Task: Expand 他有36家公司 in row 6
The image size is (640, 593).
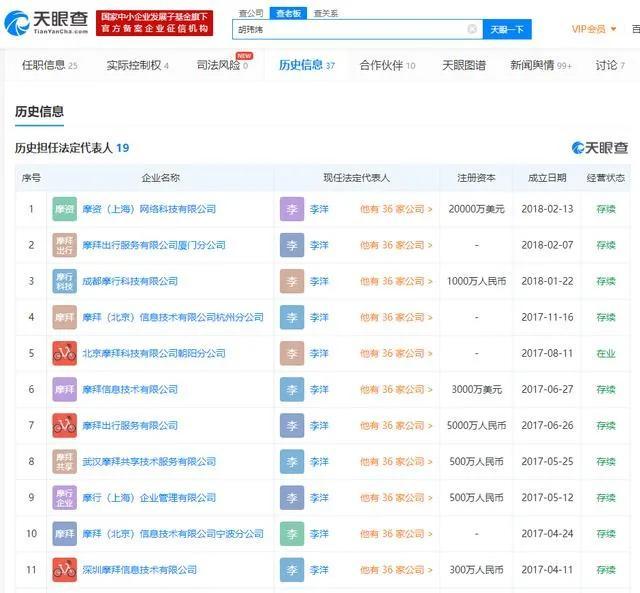Action: pos(396,389)
